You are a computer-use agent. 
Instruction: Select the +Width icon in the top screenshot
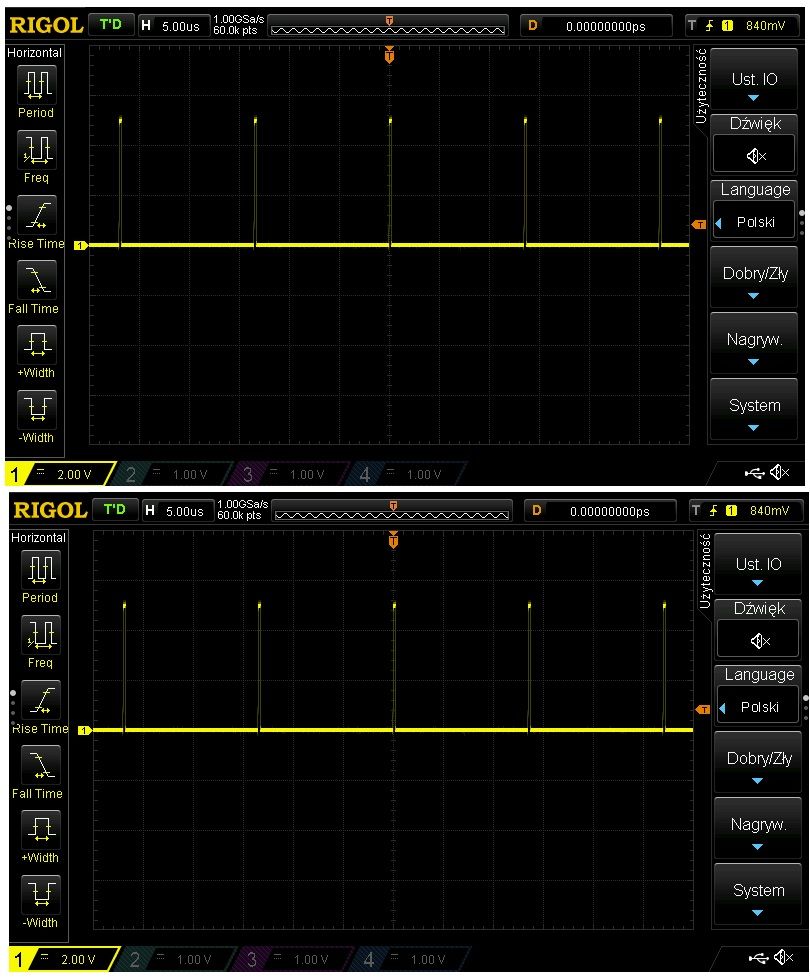(x=36, y=344)
